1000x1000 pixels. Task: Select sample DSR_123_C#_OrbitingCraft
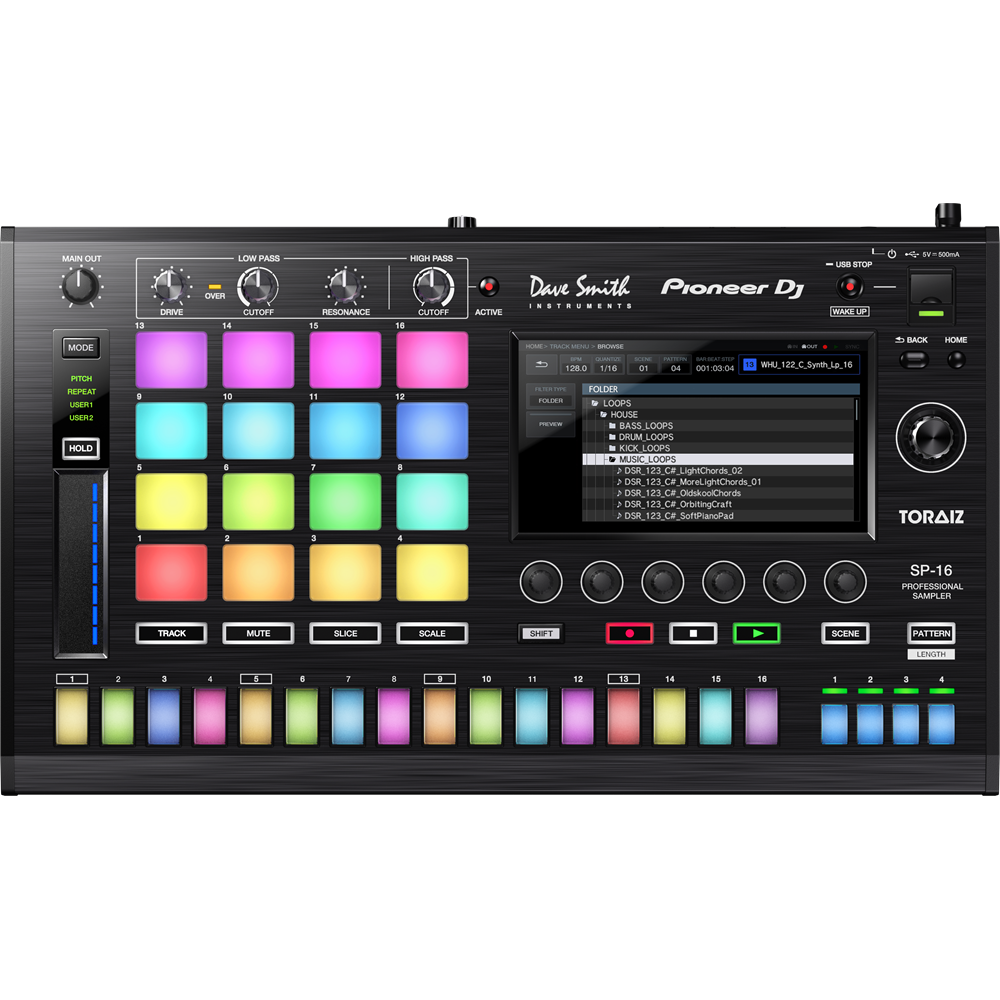click(719, 504)
